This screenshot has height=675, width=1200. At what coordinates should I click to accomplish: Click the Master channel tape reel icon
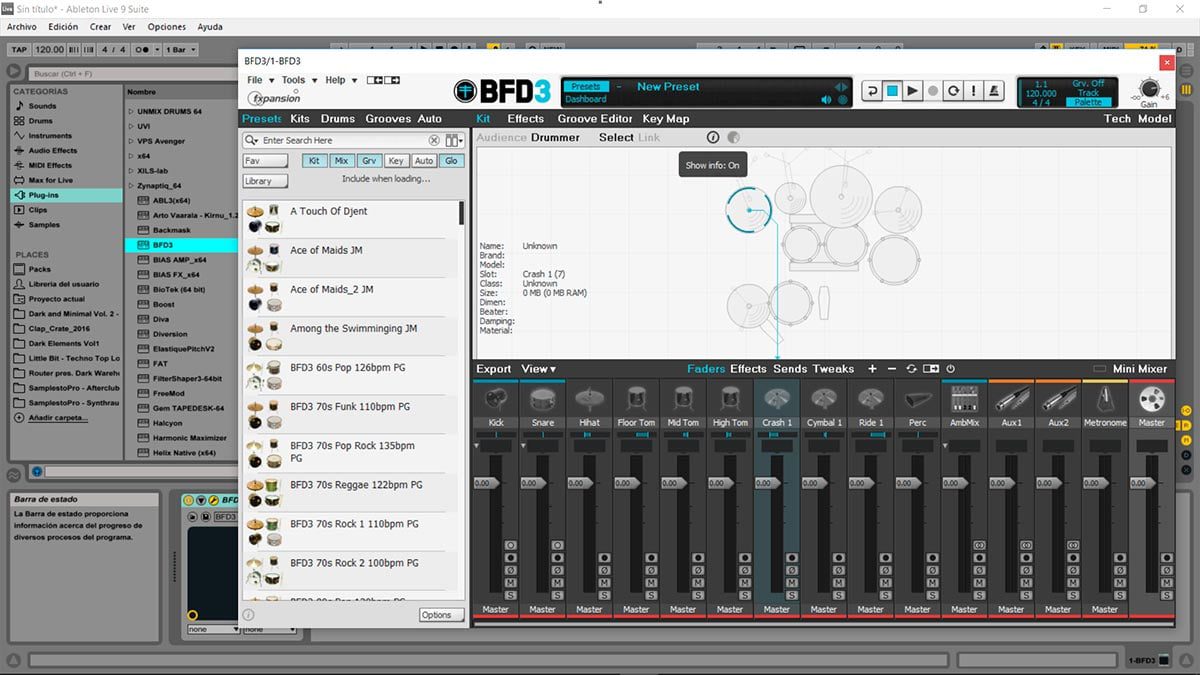(x=1152, y=399)
